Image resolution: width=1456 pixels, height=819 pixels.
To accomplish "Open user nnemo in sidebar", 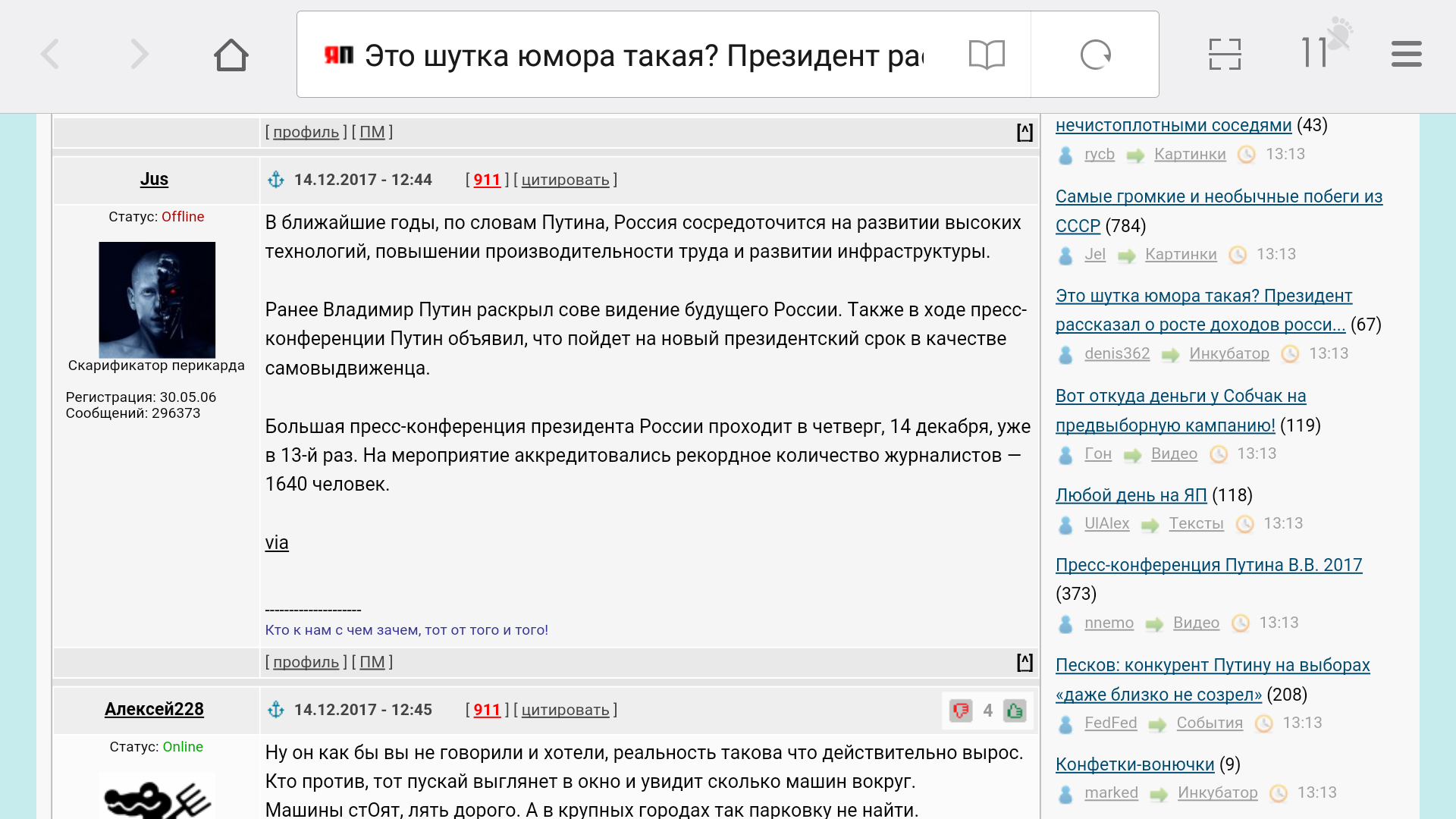I will pos(1109,623).
